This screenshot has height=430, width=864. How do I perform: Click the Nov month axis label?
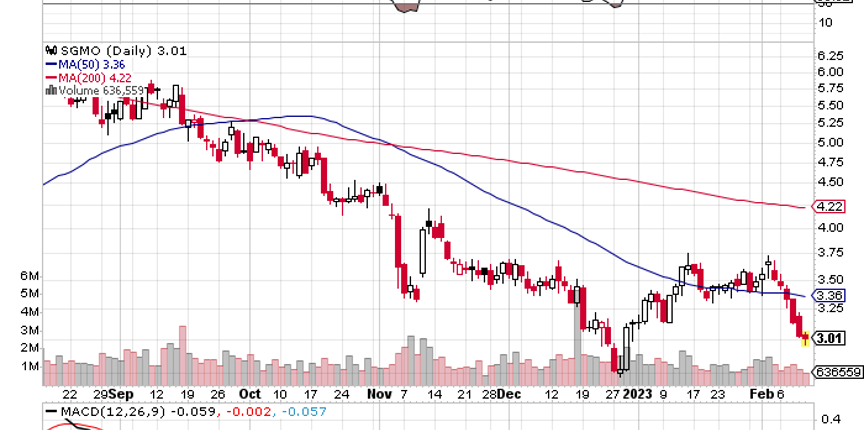click(x=379, y=395)
